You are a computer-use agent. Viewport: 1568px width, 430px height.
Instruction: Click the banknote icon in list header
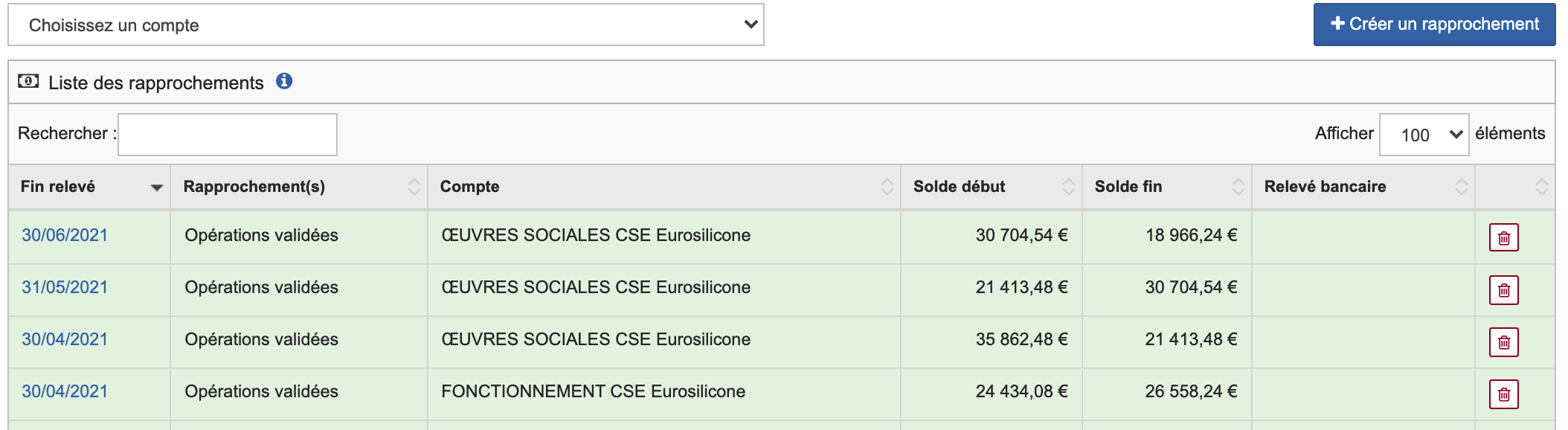(28, 81)
